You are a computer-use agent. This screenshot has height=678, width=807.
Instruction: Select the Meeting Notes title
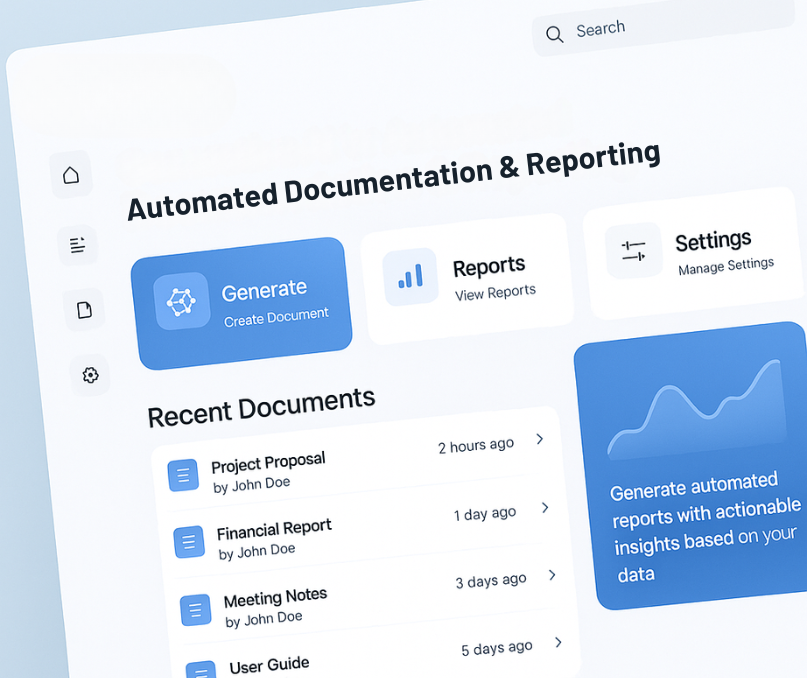coord(275,598)
